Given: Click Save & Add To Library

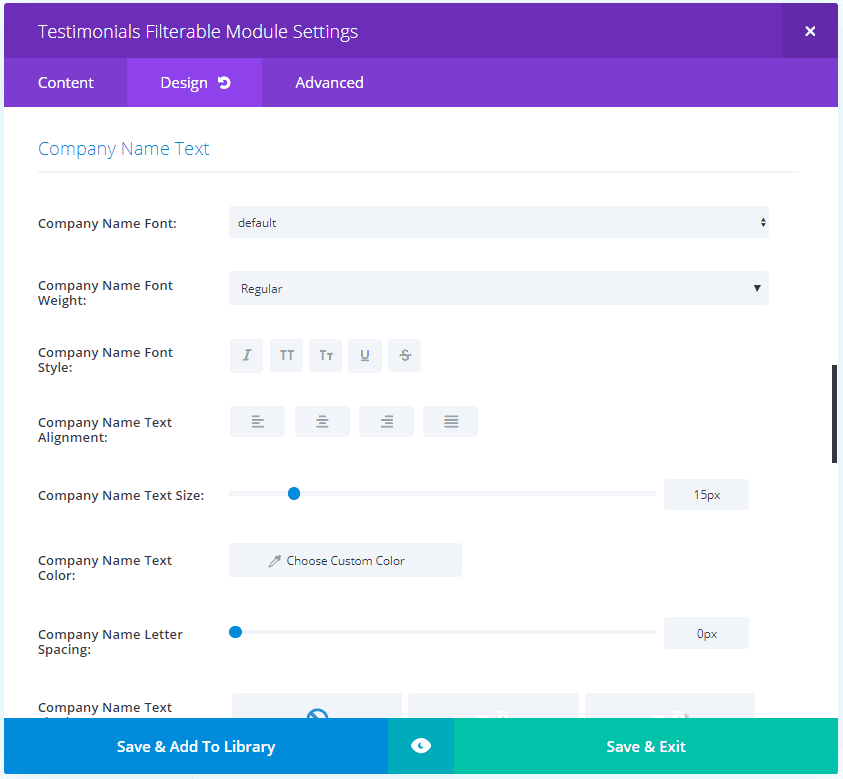Looking at the screenshot, I should tap(196, 746).
